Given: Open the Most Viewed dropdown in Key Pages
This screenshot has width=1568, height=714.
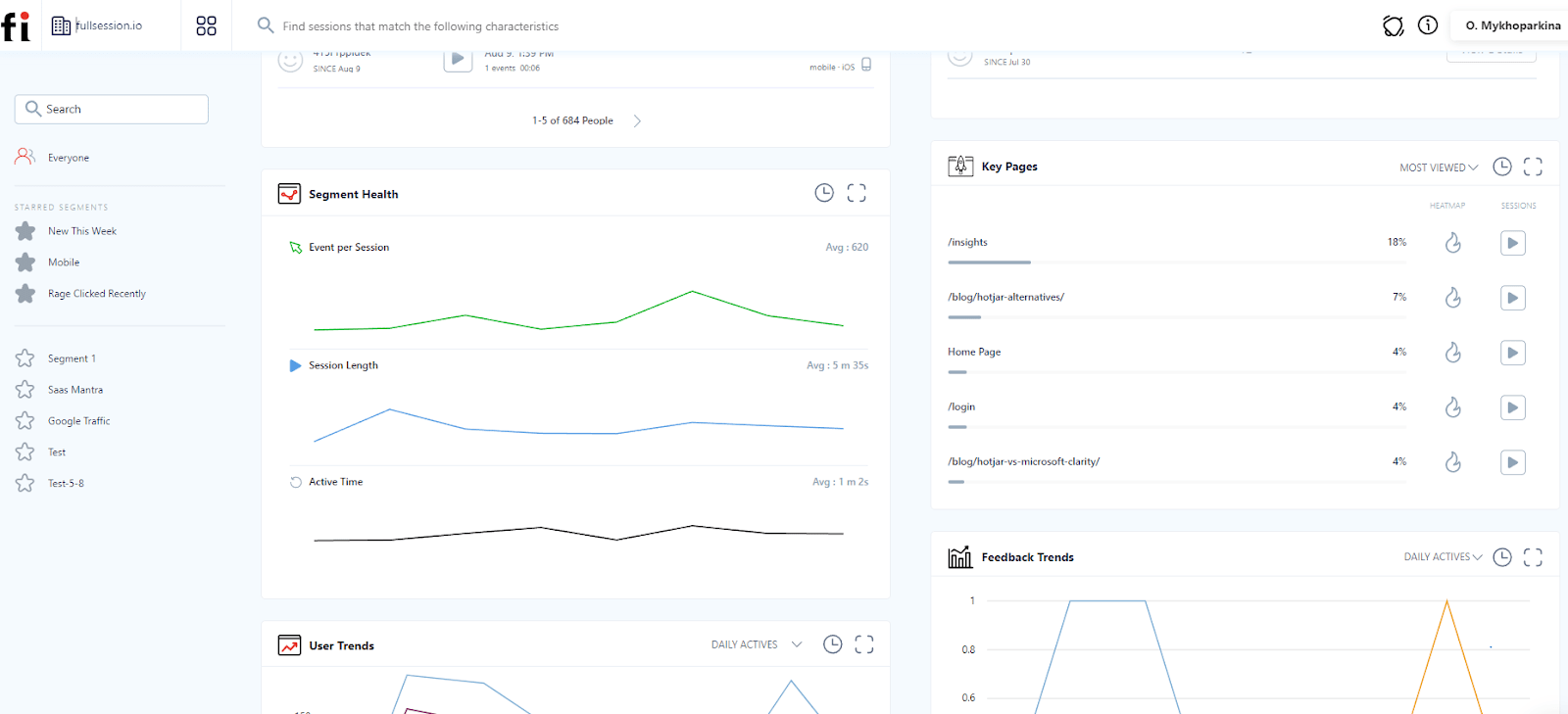Looking at the screenshot, I should 1438,167.
